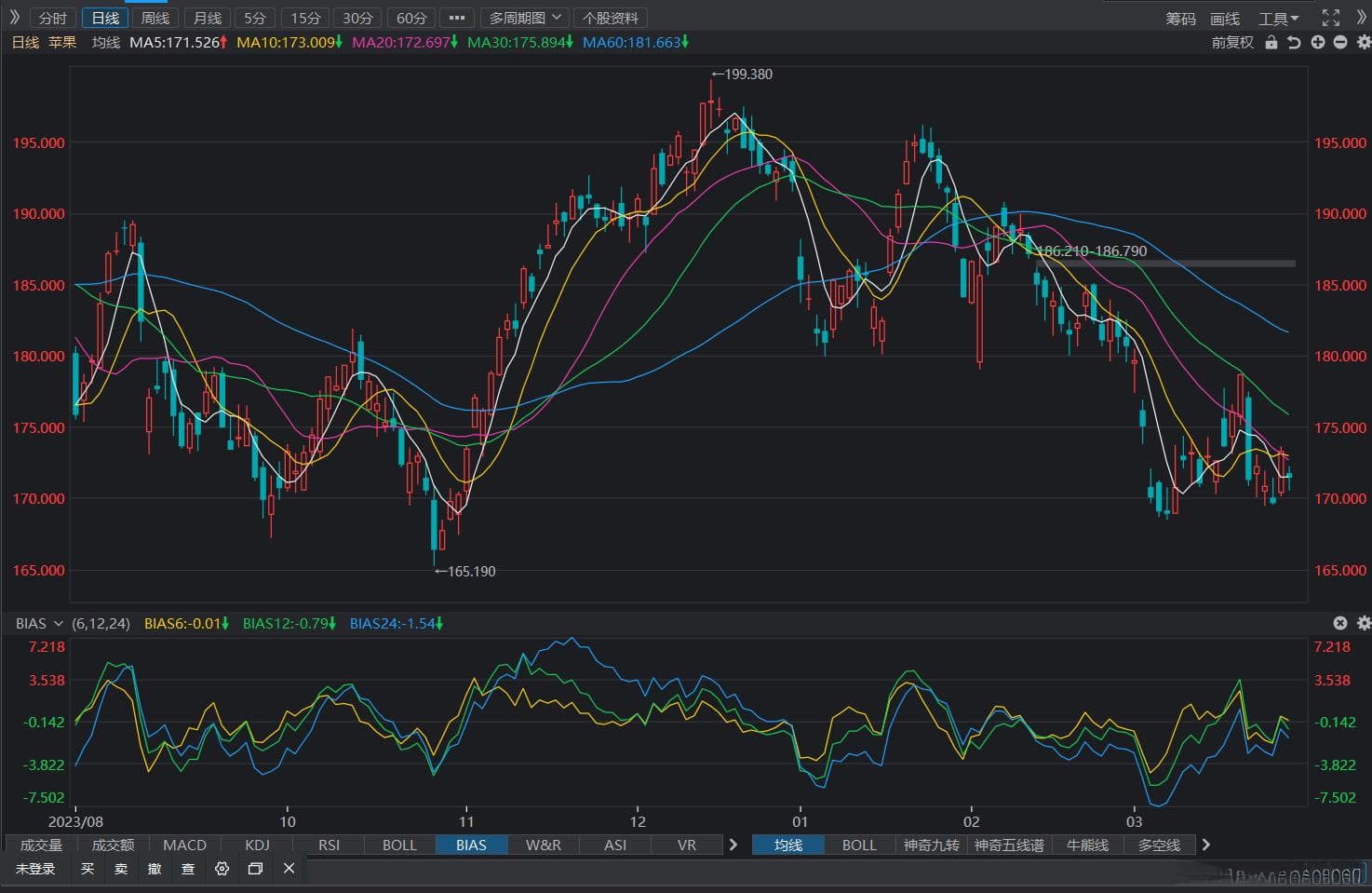Switch sub-chart to RSI
The width and height of the screenshot is (1372, 893).
[329, 845]
